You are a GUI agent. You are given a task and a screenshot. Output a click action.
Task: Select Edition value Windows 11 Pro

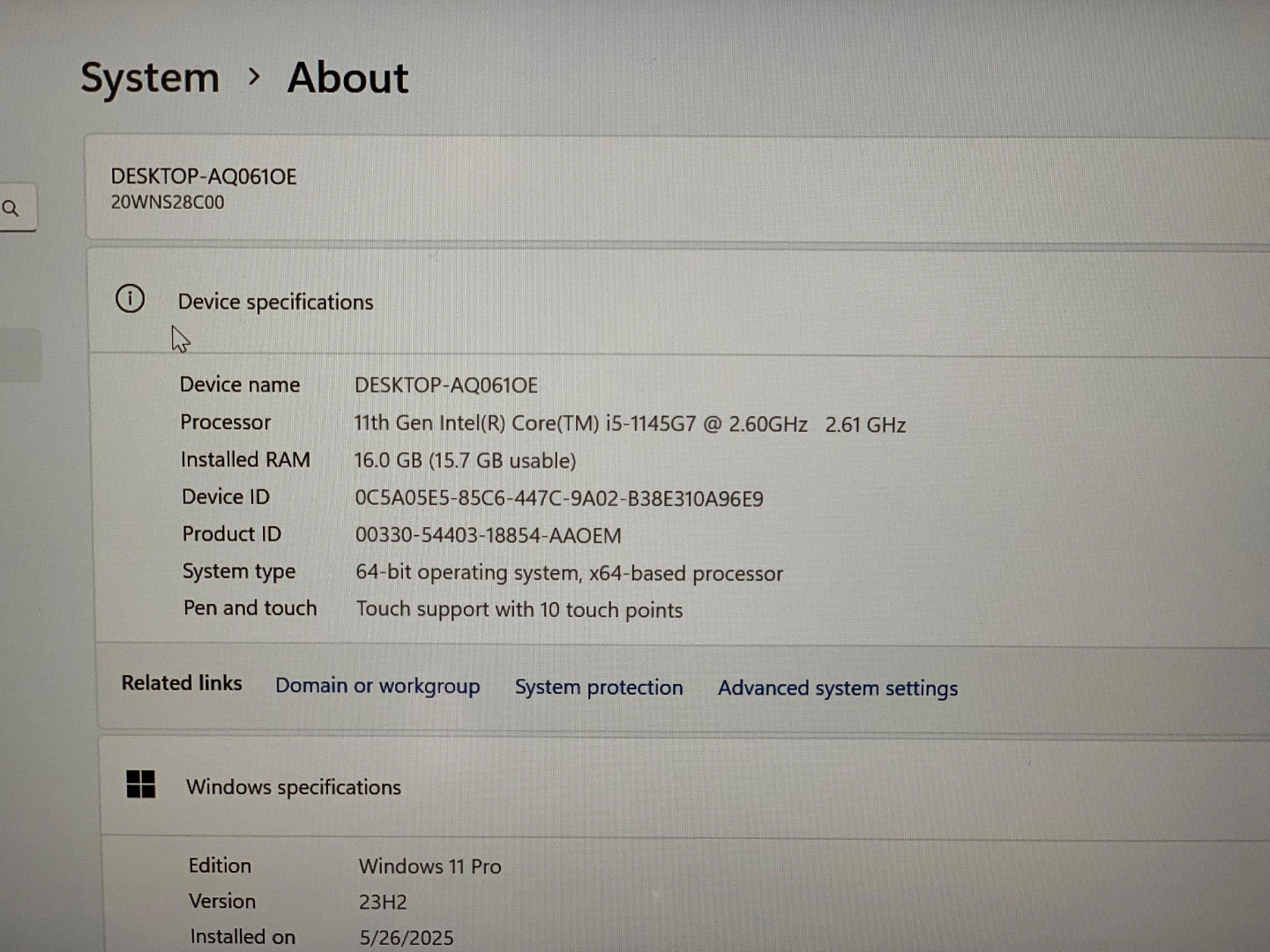click(430, 866)
